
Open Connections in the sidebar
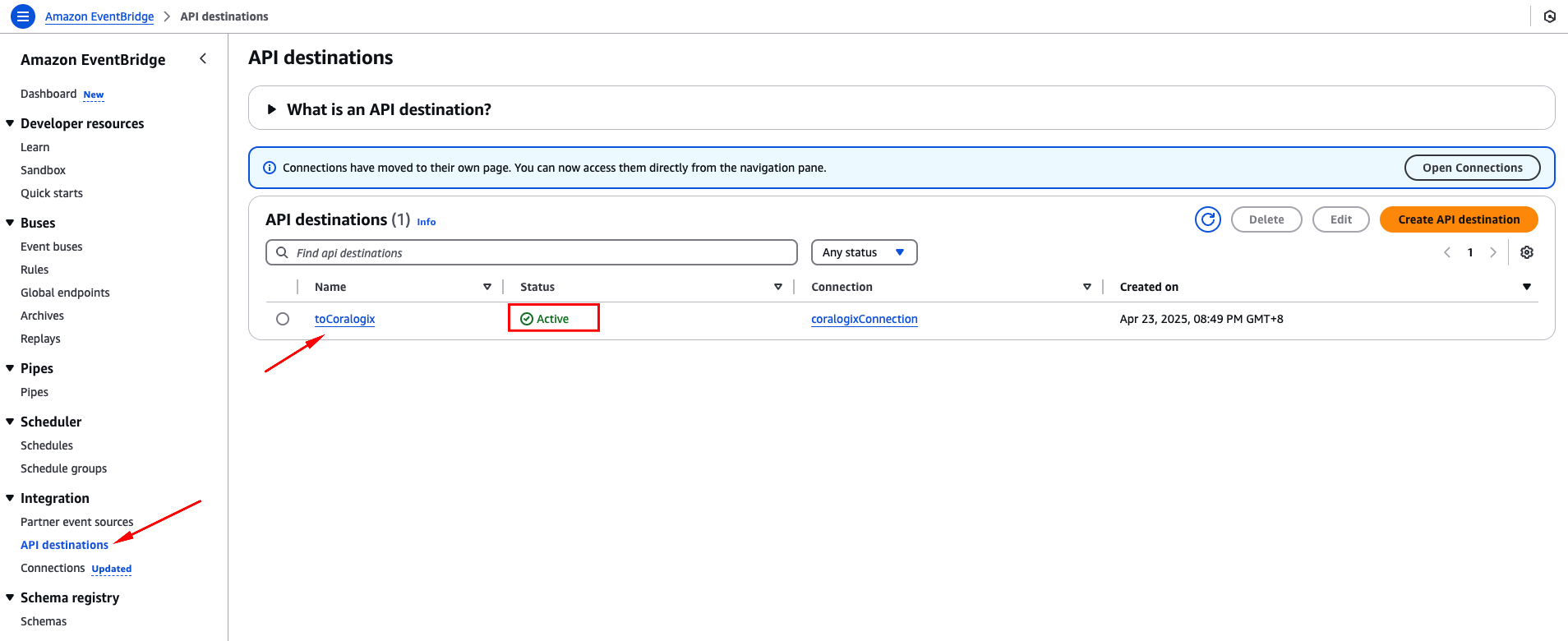click(x=53, y=568)
